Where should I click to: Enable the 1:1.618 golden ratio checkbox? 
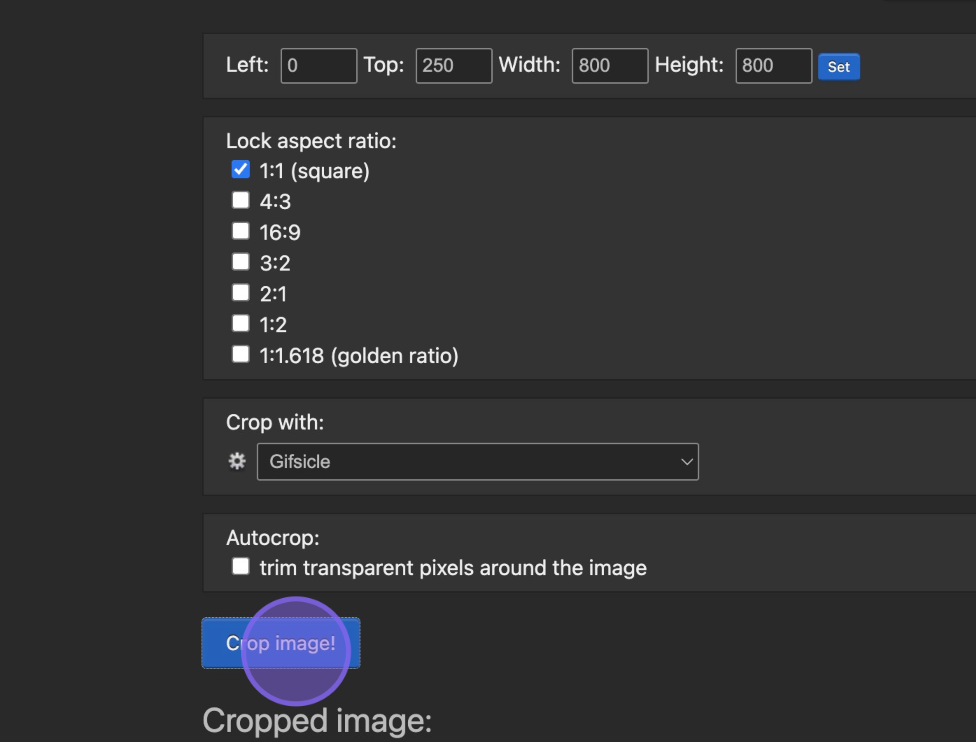pyautogui.click(x=240, y=354)
